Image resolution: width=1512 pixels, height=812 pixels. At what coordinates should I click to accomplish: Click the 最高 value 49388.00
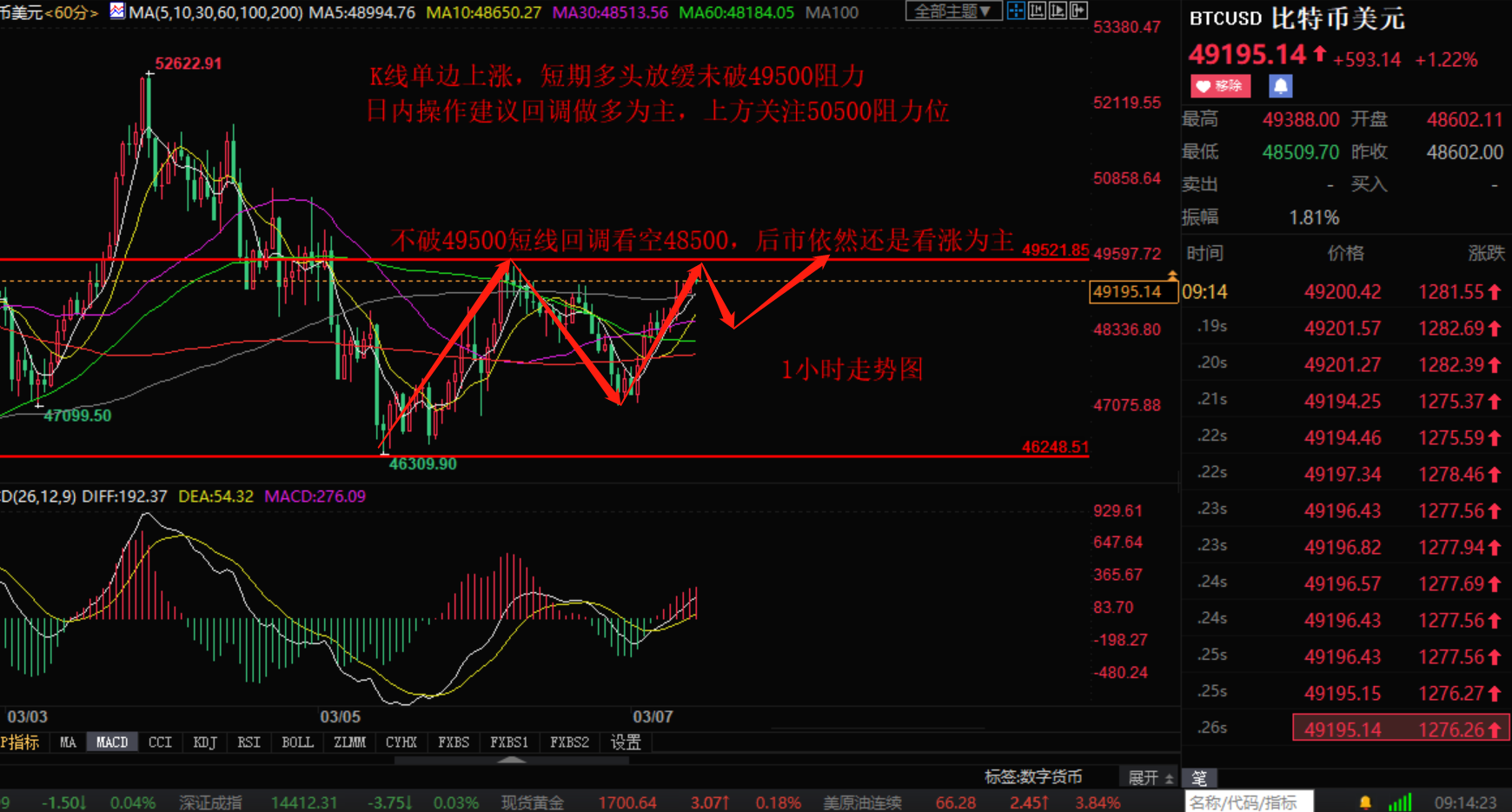[x=1301, y=119]
